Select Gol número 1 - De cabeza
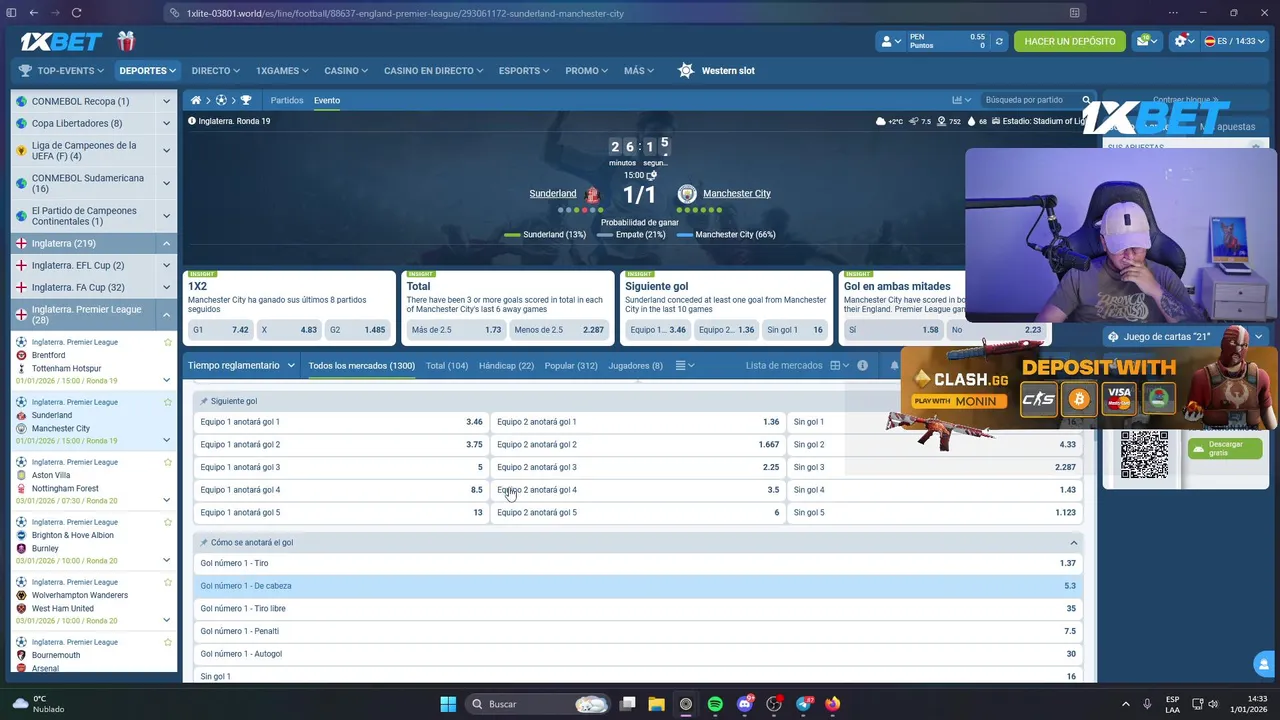 click(x=638, y=586)
